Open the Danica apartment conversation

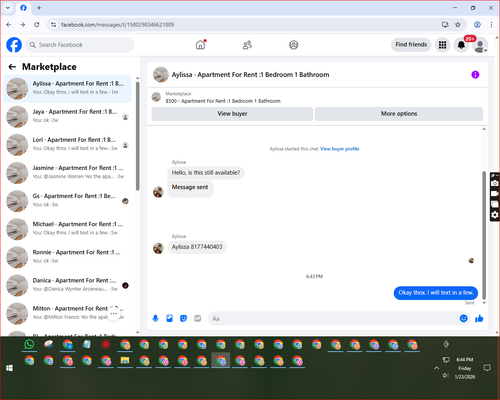pyautogui.click(x=68, y=285)
